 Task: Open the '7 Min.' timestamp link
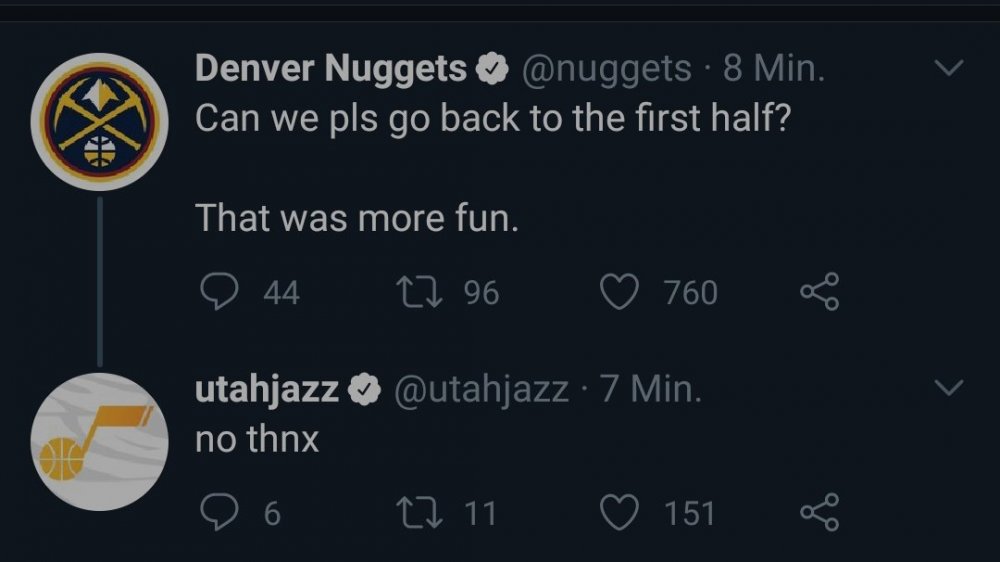652,388
